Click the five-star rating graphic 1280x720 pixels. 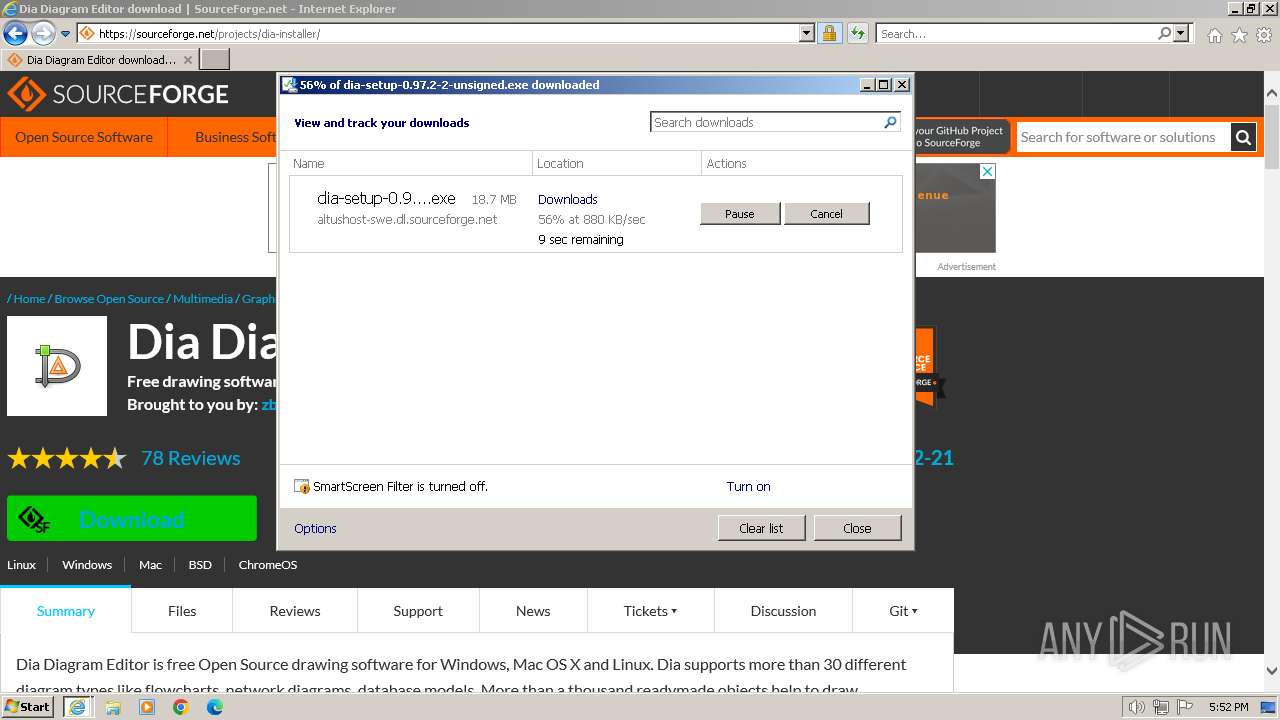point(67,458)
